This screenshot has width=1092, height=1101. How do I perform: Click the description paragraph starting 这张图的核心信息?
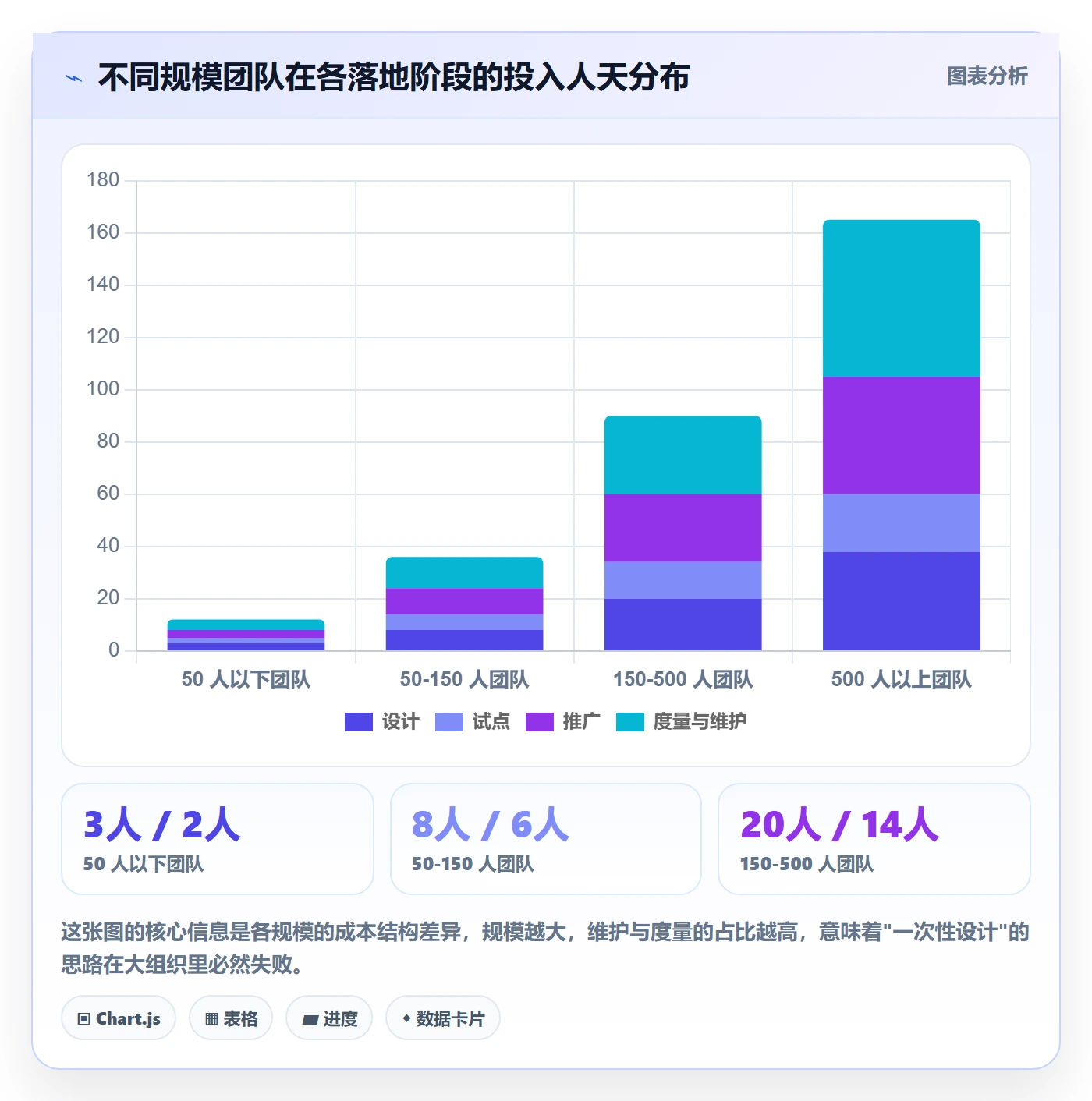coord(545,948)
